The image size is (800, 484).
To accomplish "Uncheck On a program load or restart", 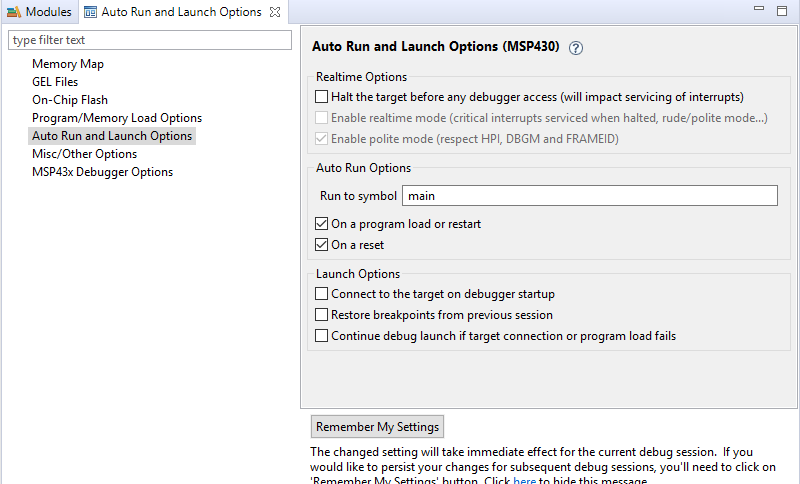I will click(321, 224).
